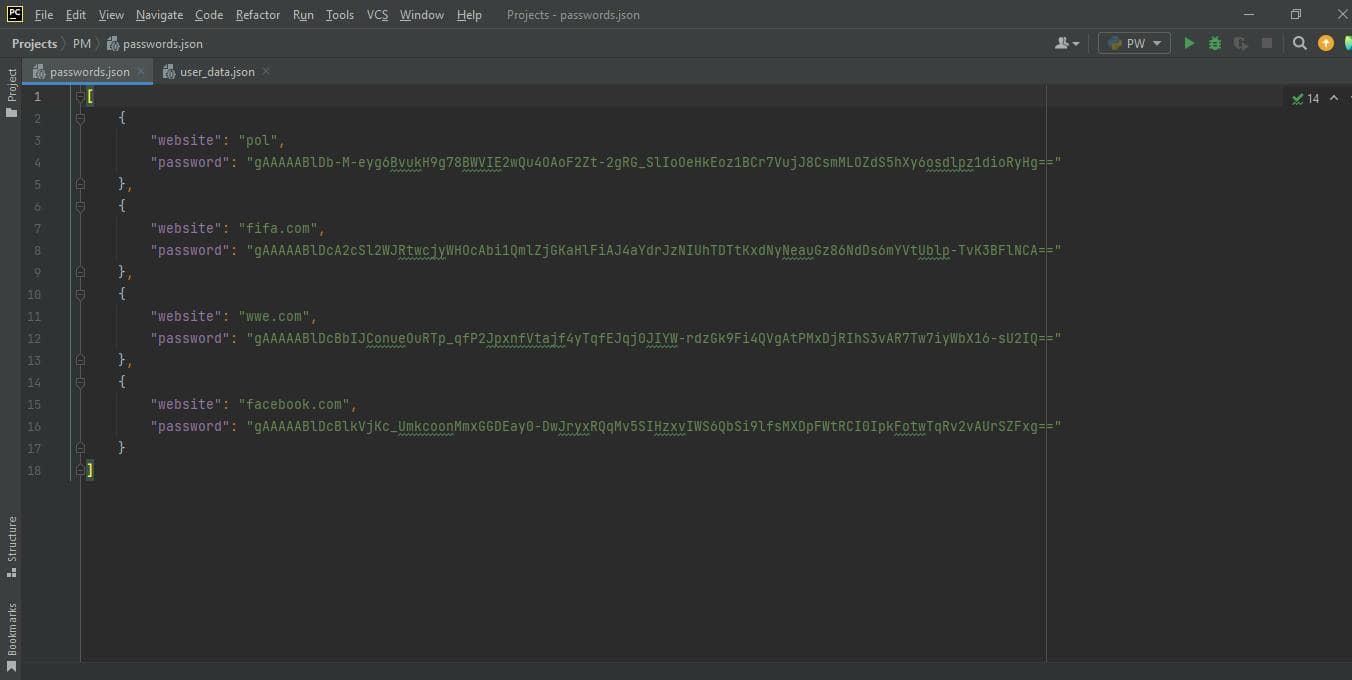Open the Refactor menu
The height and width of the screenshot is (680, 1352).
pos(257,15)
